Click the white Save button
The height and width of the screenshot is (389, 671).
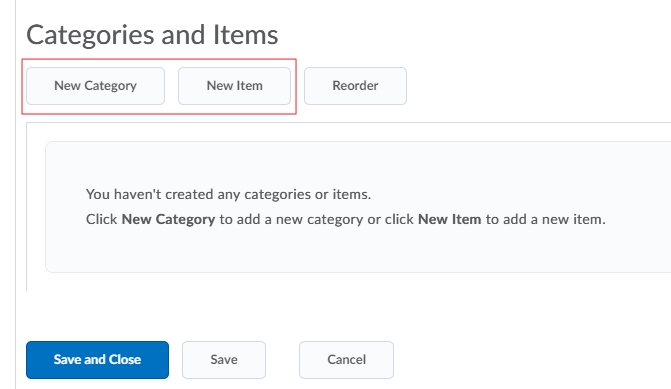[224, 359]
